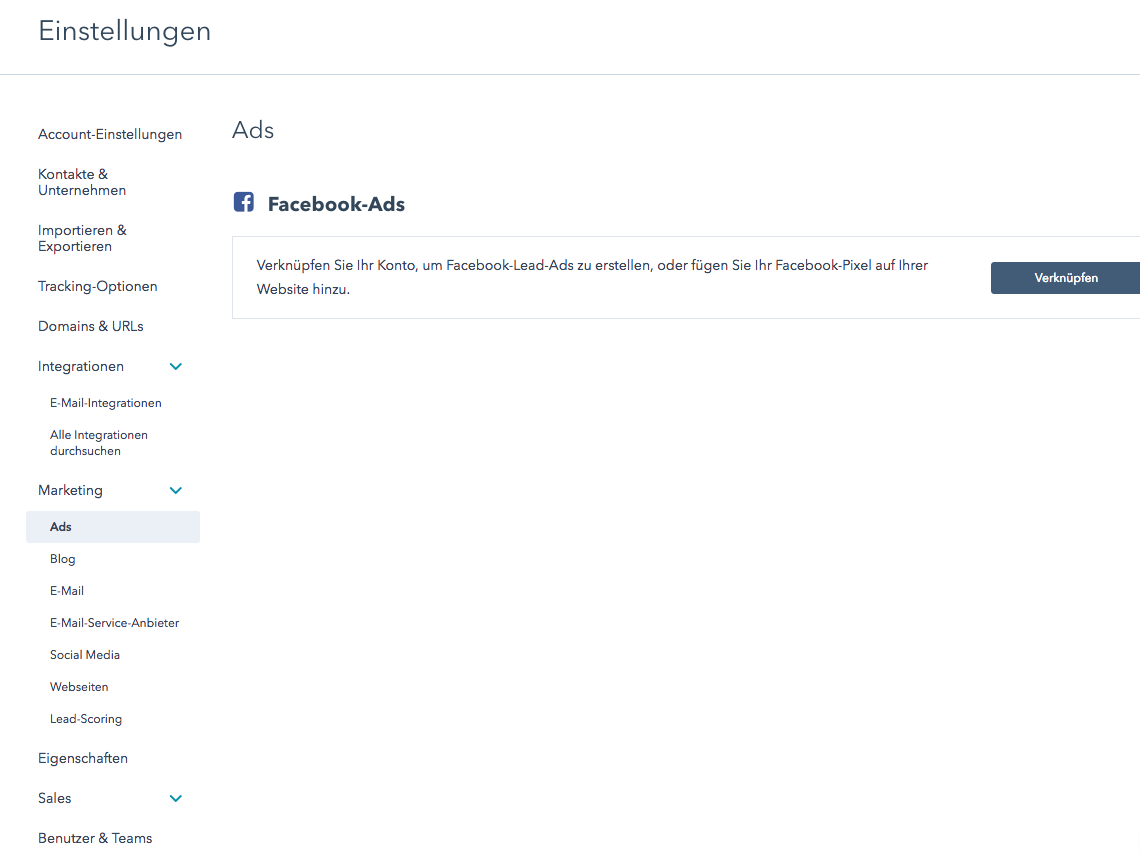Click the Facebook-Ads heading

[x=336, y=204]
